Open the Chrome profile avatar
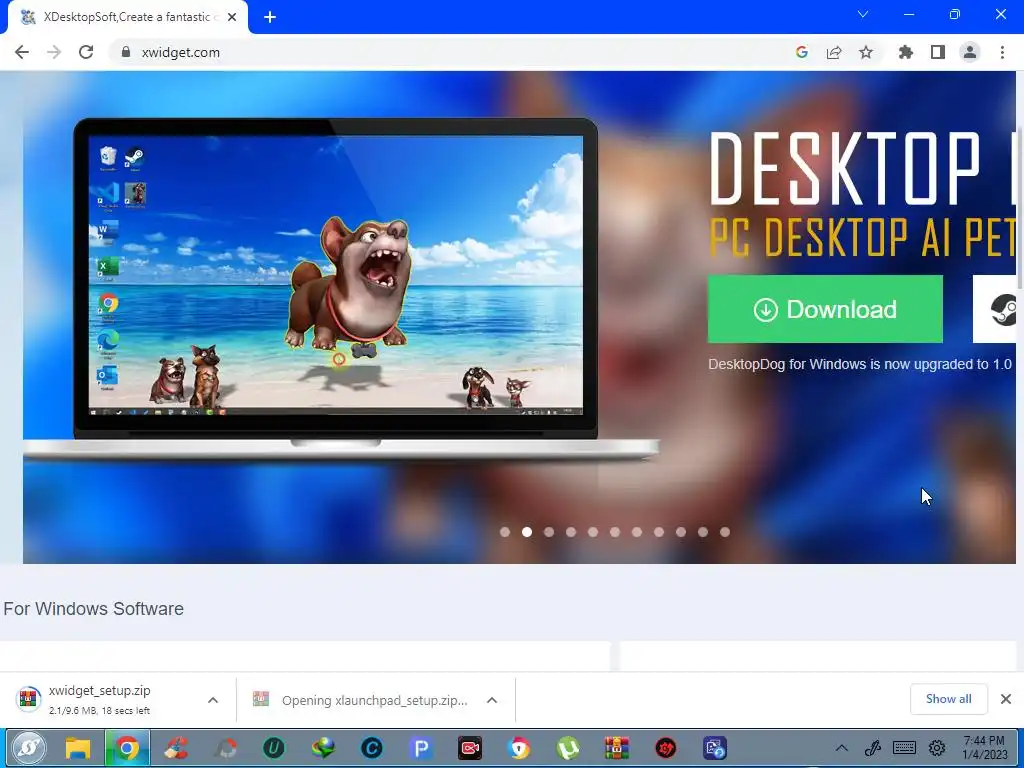The height and width of the screenshot is (768, 1024). tap(970, 52)
